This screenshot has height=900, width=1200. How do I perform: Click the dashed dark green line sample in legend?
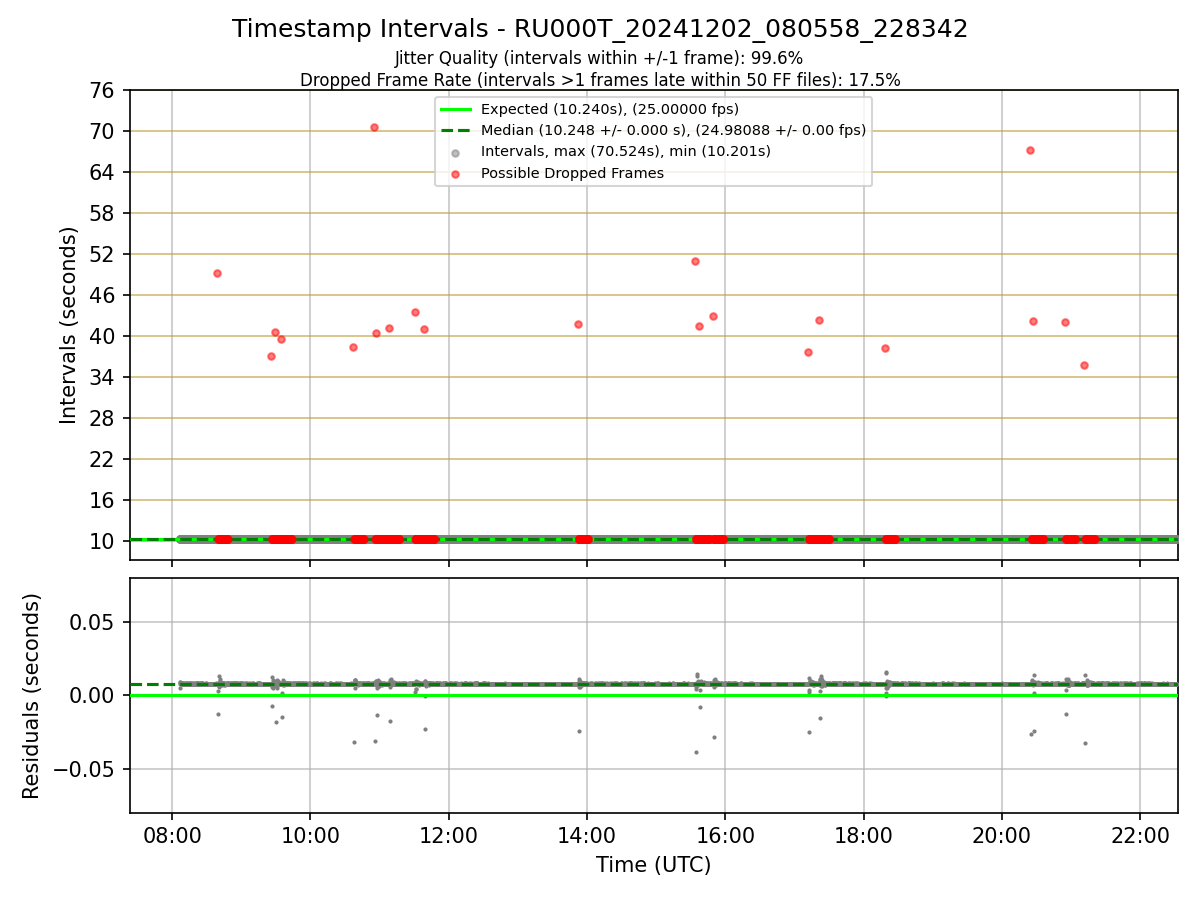tap(455, 130)
